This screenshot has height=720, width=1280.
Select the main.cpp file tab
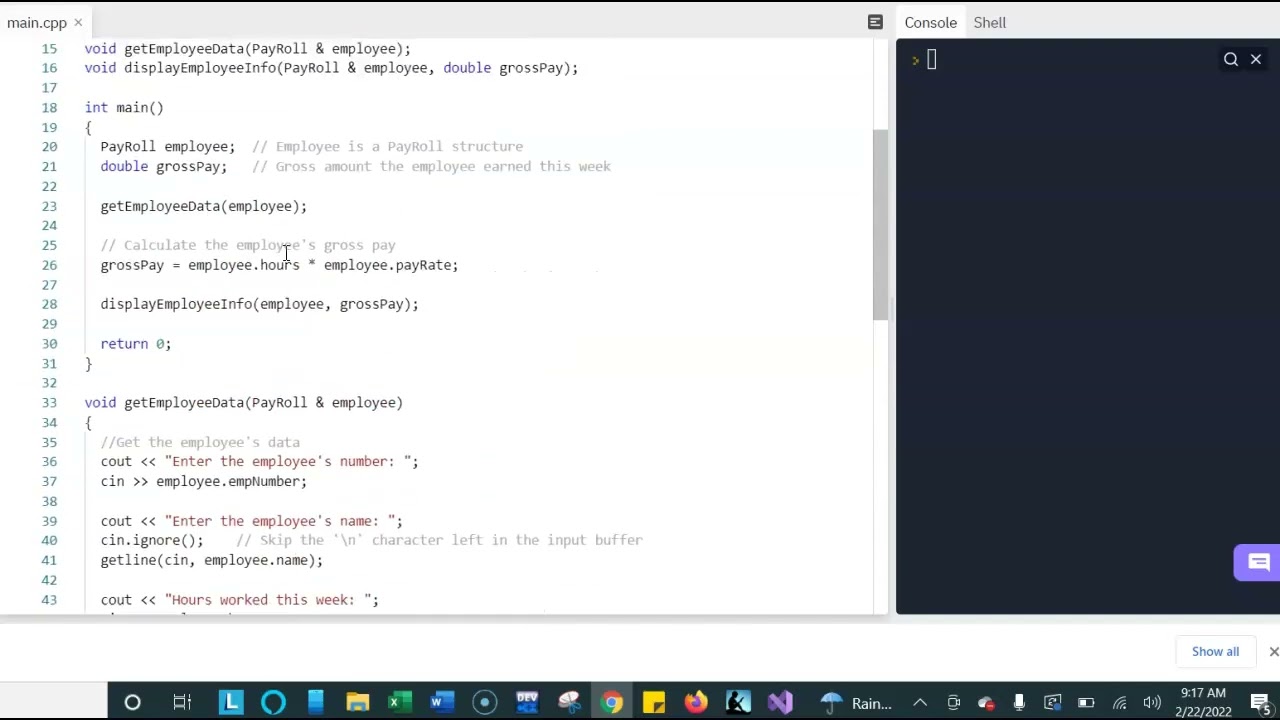pyautogui.click(x=37, y=22)
